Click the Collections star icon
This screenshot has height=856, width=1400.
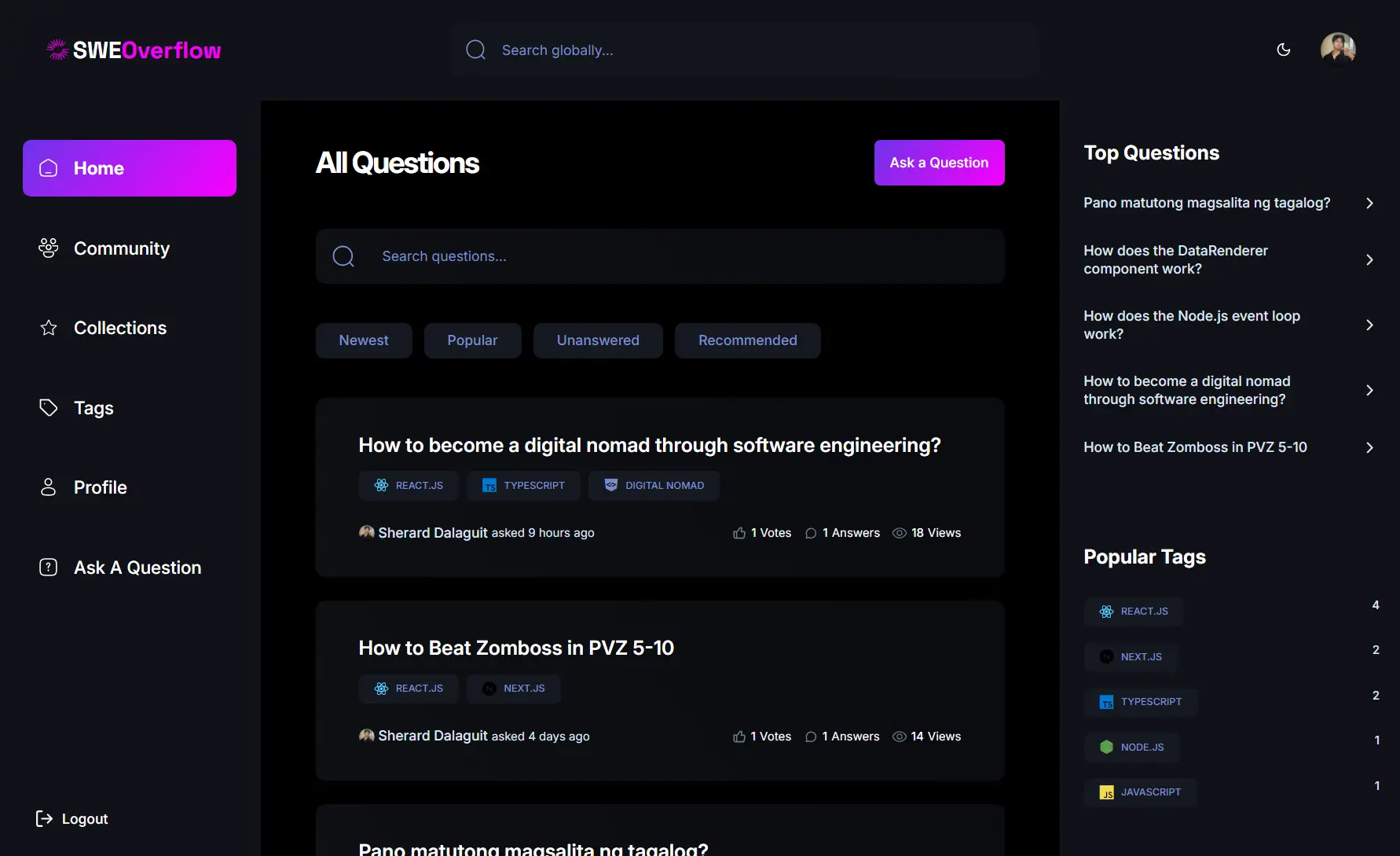(49, 328)
